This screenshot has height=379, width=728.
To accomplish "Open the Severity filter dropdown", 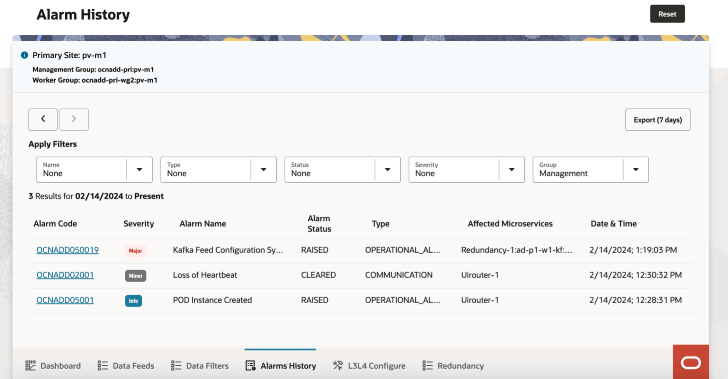I will [x=466, y=170].
